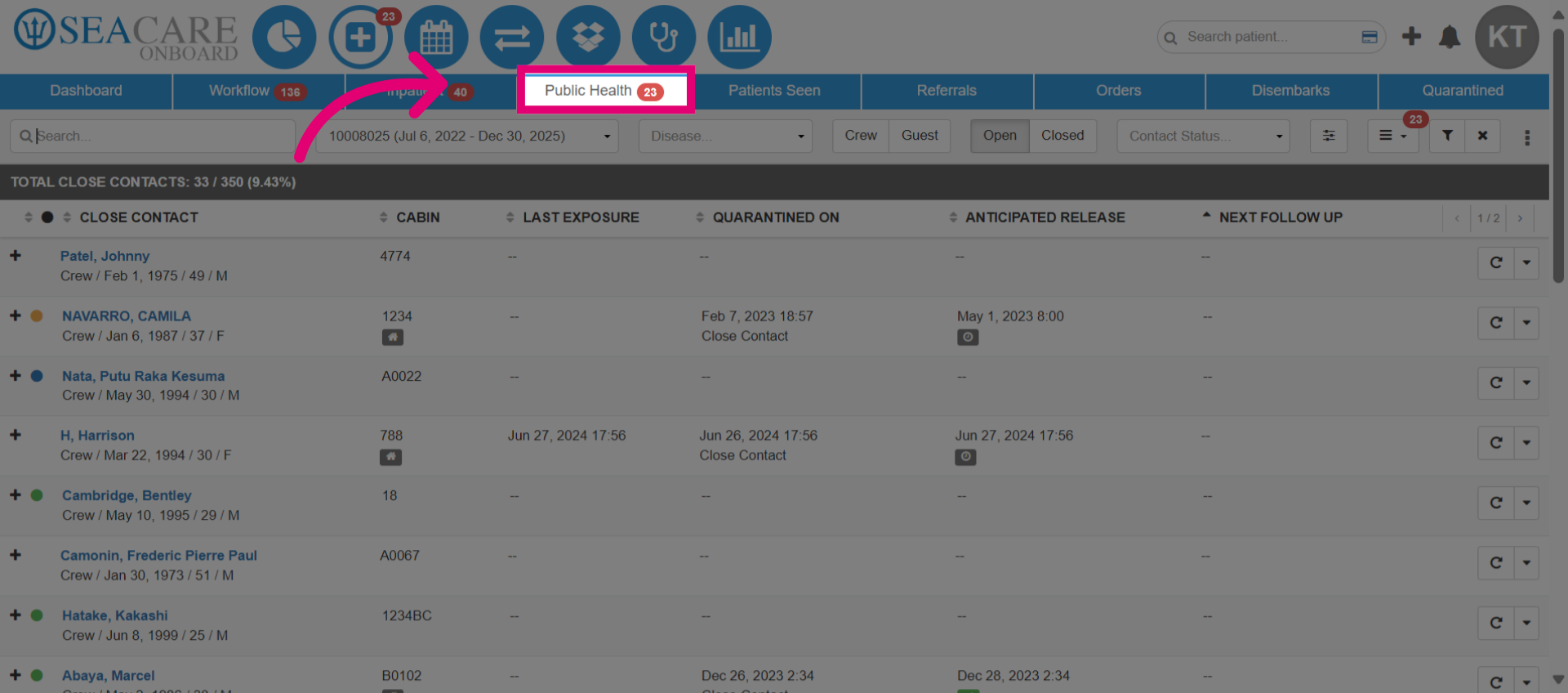
Task: Open Camonin, Frederic Pierre Paul link
Action: pyautogui.click(x=158, y=556)
